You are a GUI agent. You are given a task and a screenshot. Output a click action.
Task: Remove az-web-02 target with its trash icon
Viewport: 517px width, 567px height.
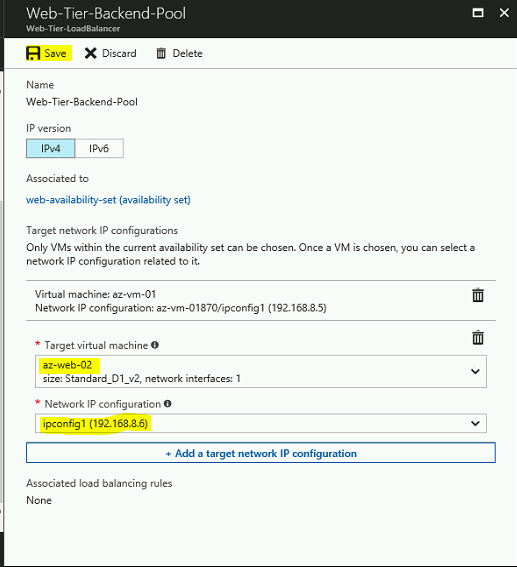[478, 338]
